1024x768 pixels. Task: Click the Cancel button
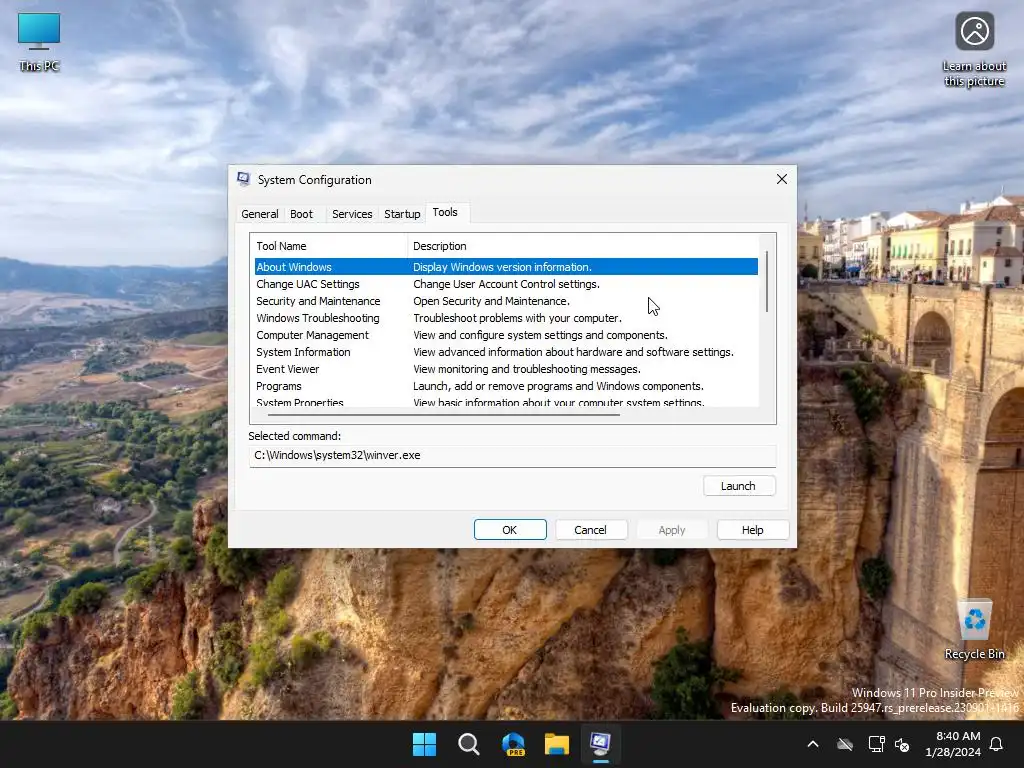591,530
